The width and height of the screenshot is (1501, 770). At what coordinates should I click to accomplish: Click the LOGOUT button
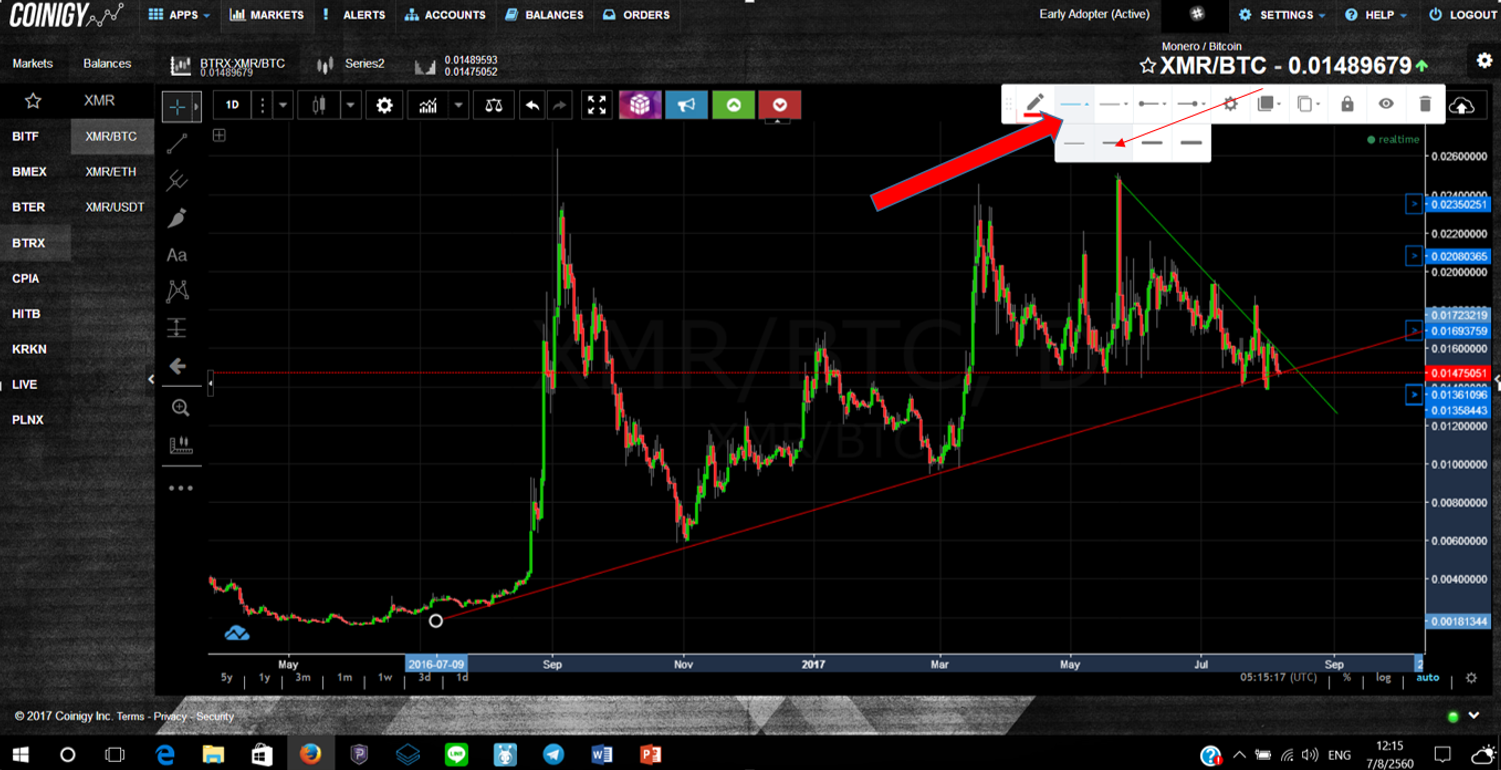tap(1463, 15)
